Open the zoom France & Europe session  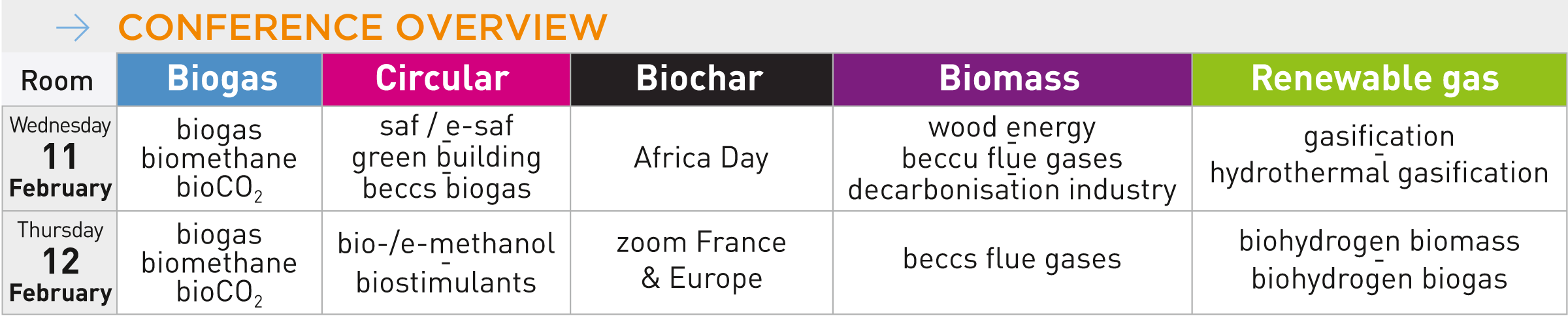click(x=701, y=261)
